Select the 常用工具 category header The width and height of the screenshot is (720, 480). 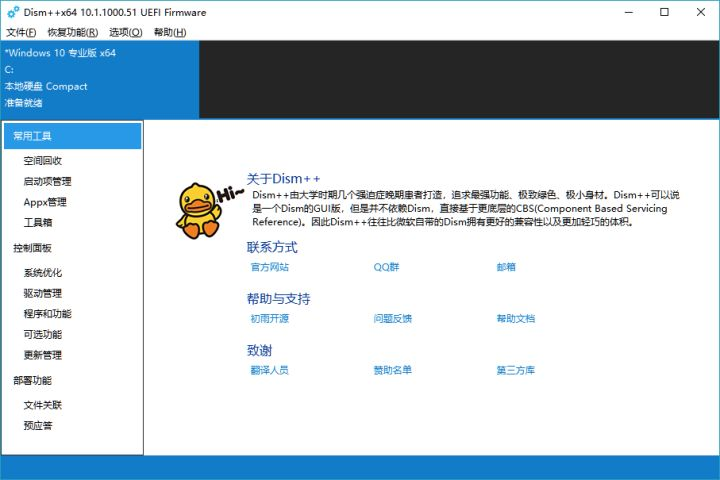[73, 136]
